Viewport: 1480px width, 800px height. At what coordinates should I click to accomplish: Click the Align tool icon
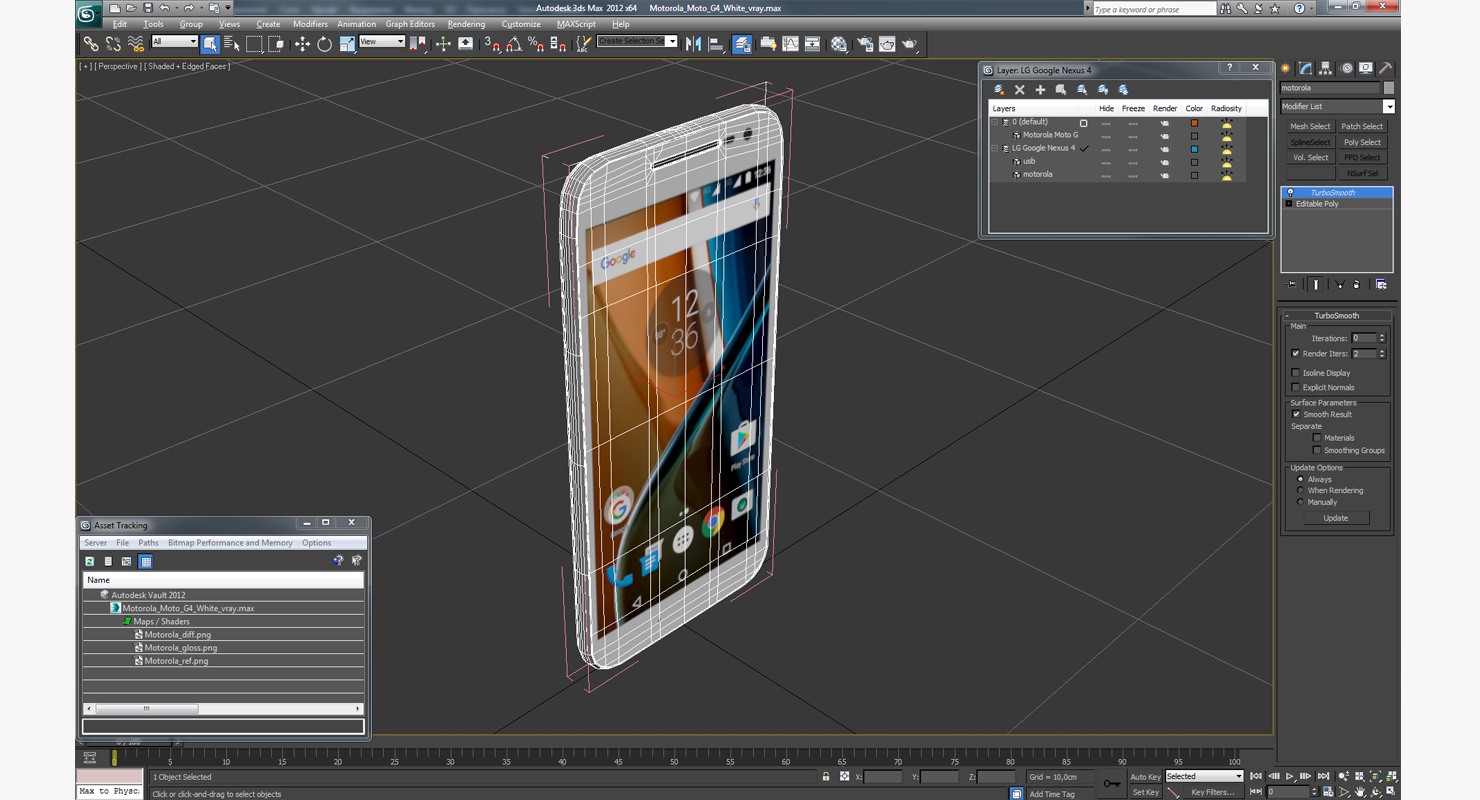pos(716,44)
